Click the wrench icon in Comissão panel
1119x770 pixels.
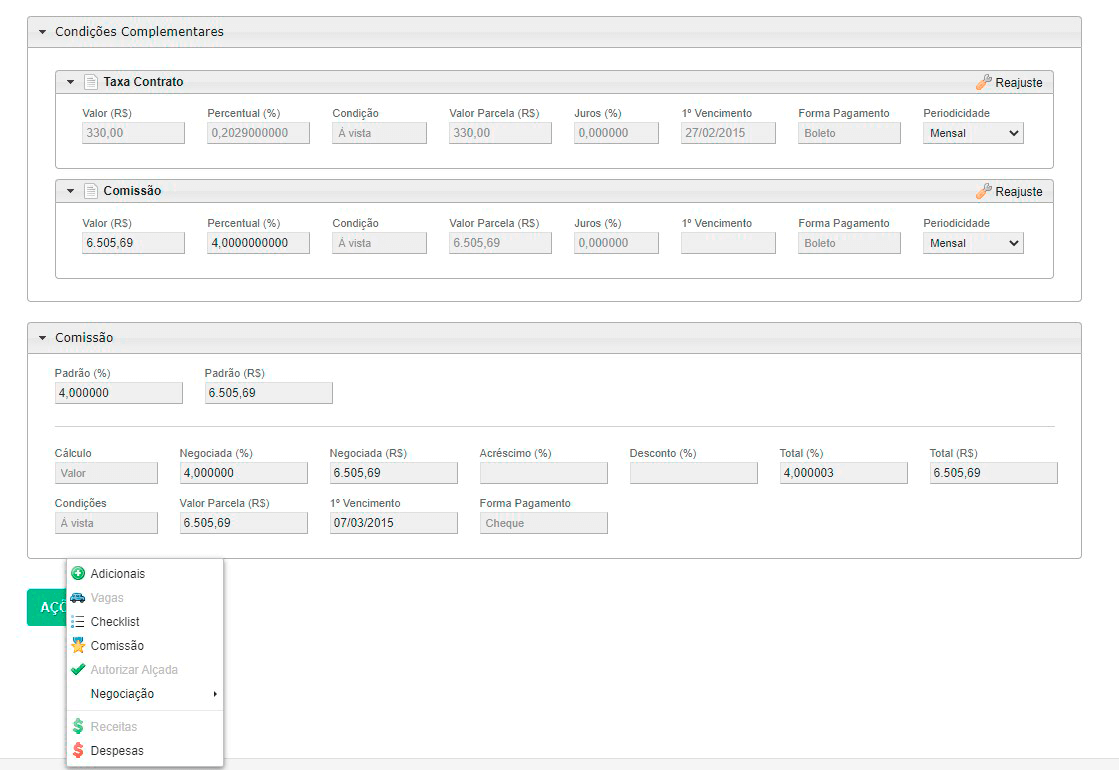click(x=983, y=191)
